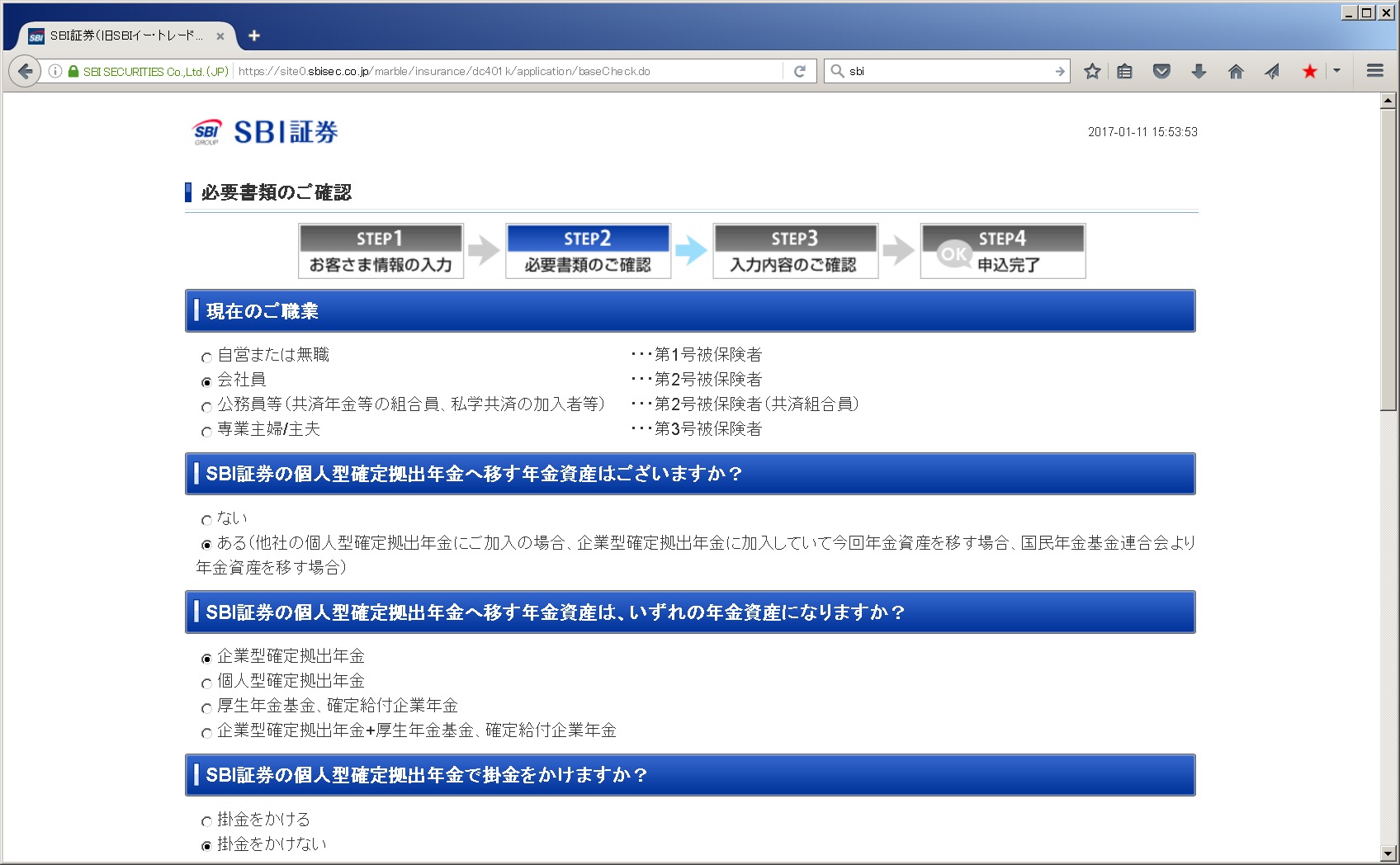Click 第3号被保険者 text
This screenshot has height=865, width=1400.
708,429
